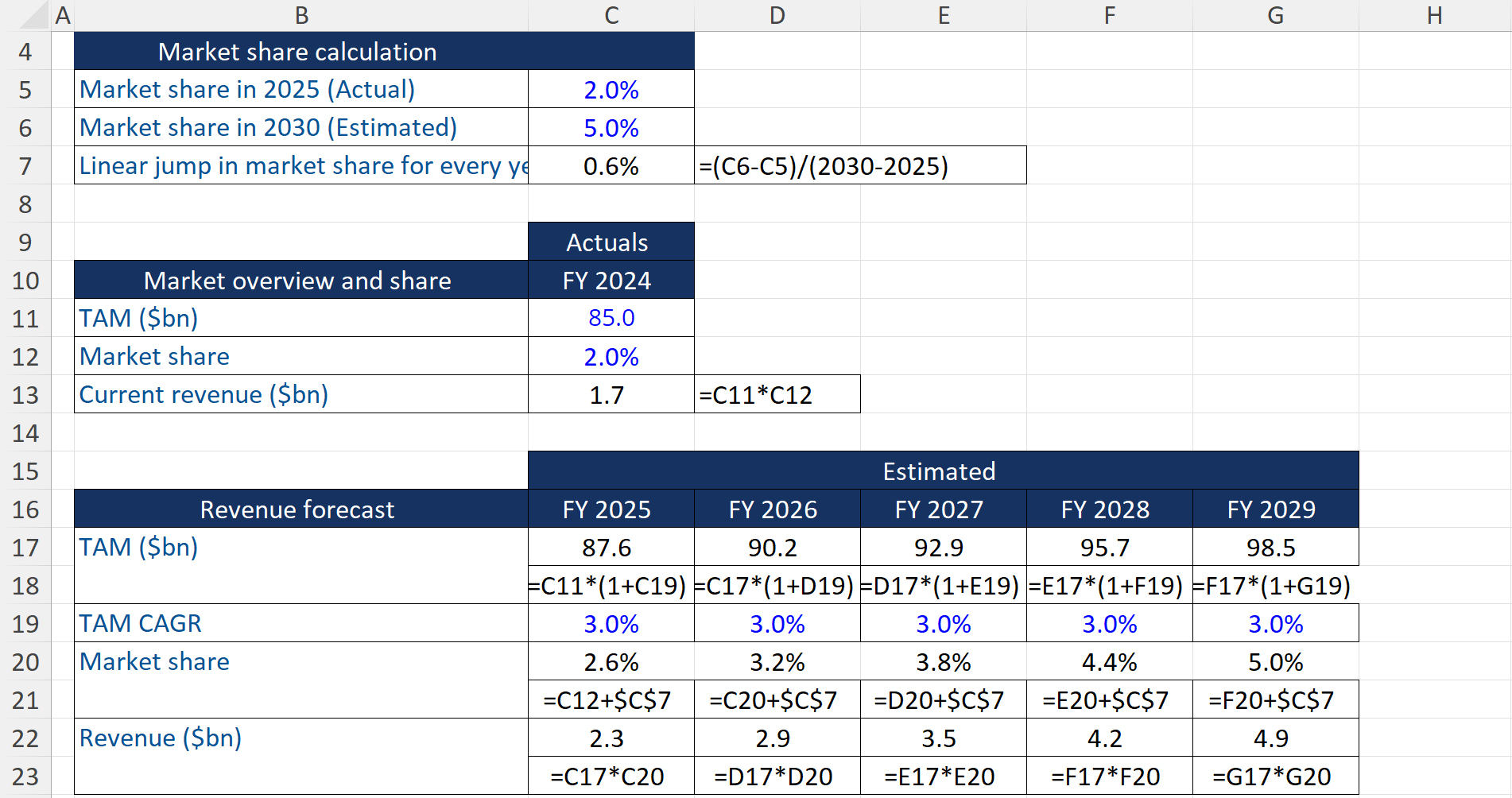Select column G header
The image size is (1512, 798).
click(x=1275, y=15)
